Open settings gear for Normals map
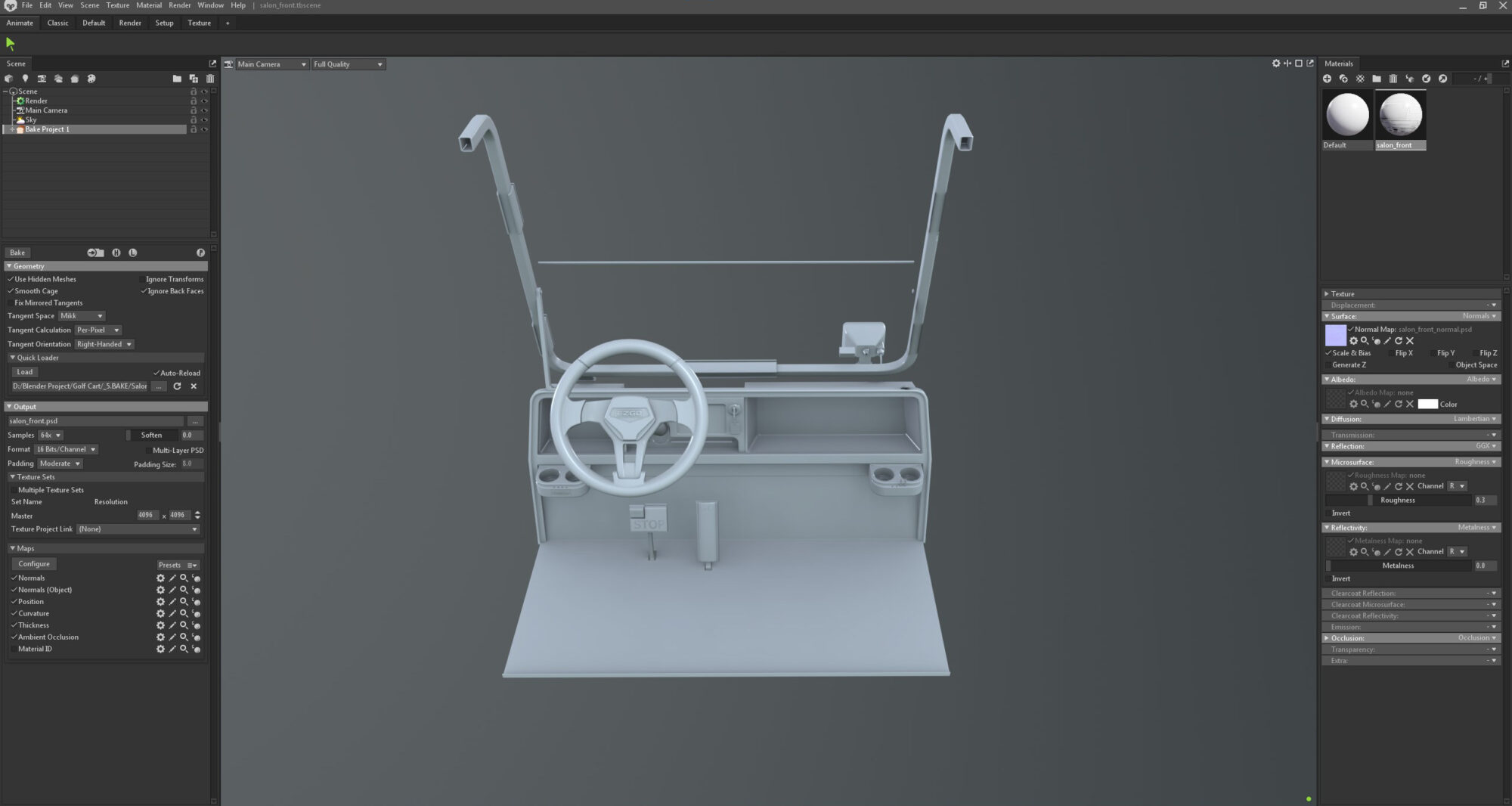1512x806 pixels. point(160,578)
